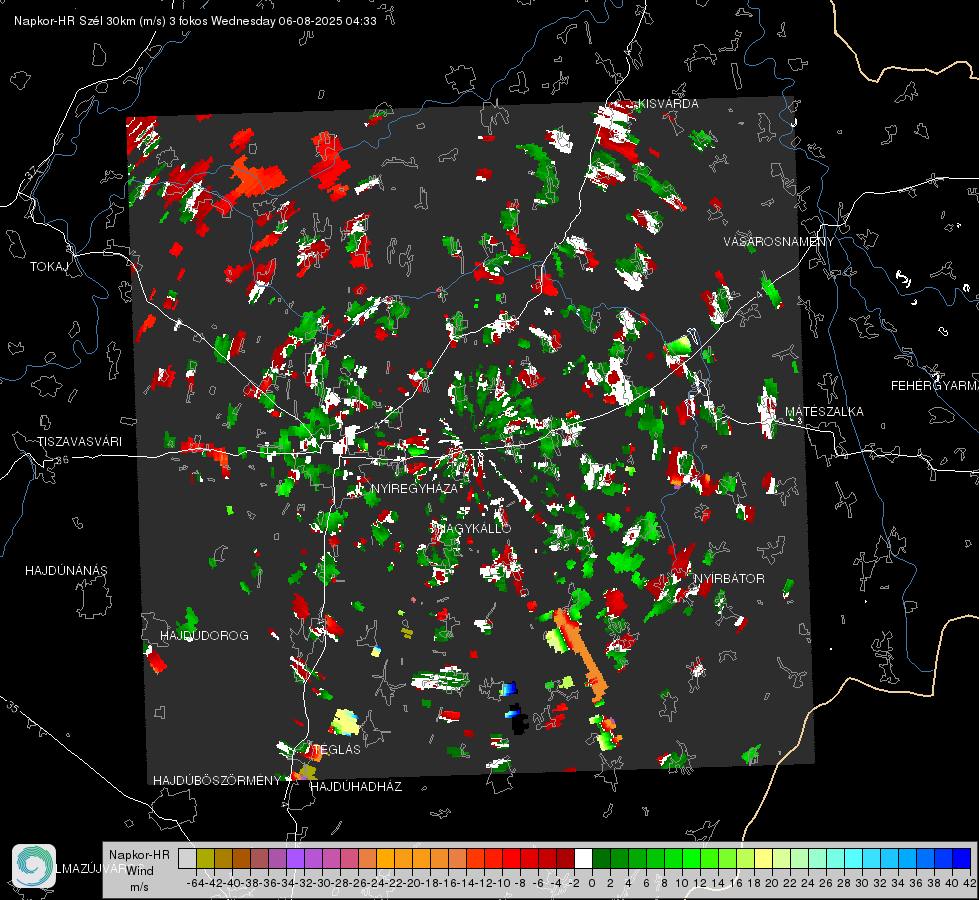
Task: Click the black and blue radar echo
Action: (x=518, y=719)
